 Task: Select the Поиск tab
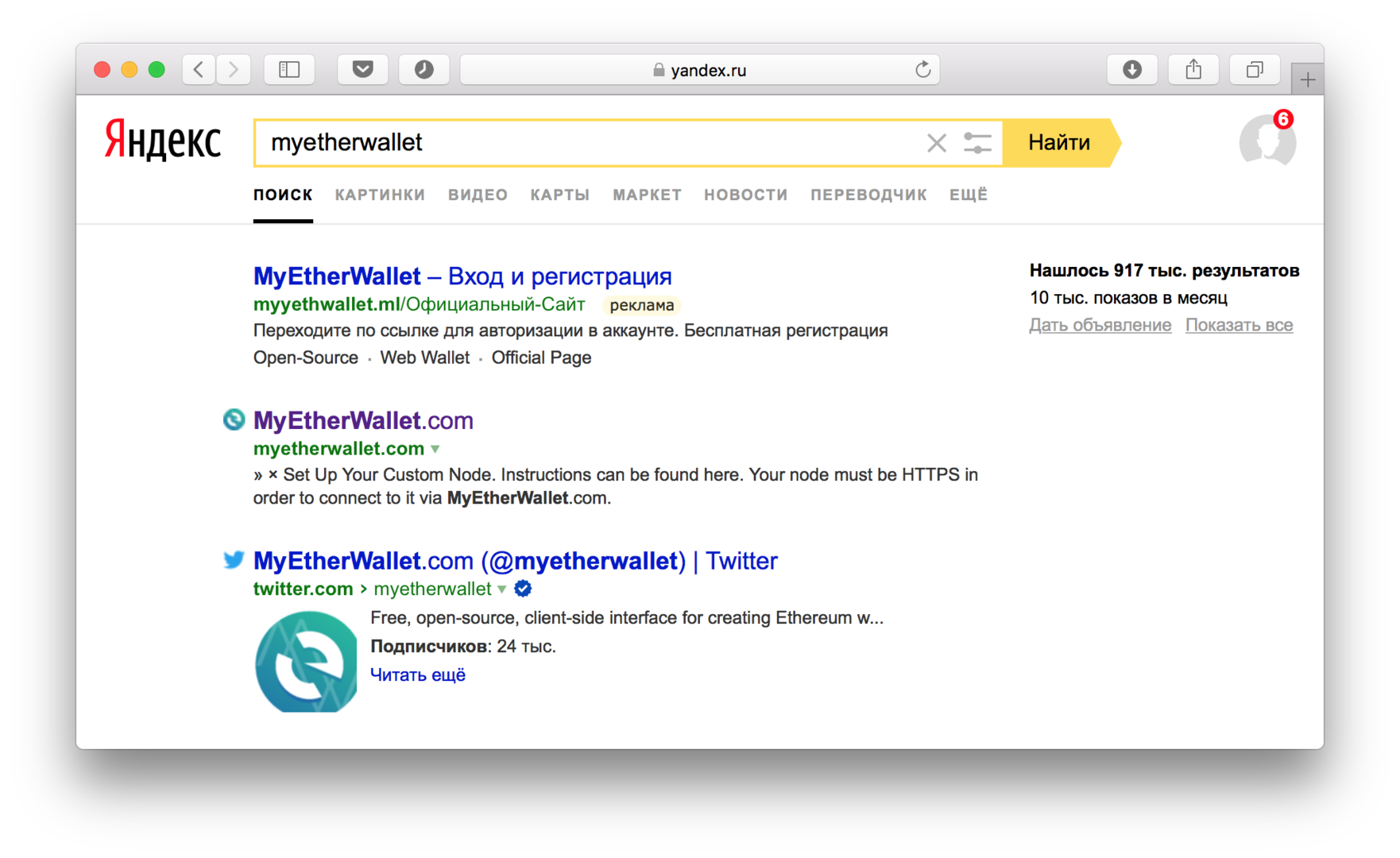point(283,195)
